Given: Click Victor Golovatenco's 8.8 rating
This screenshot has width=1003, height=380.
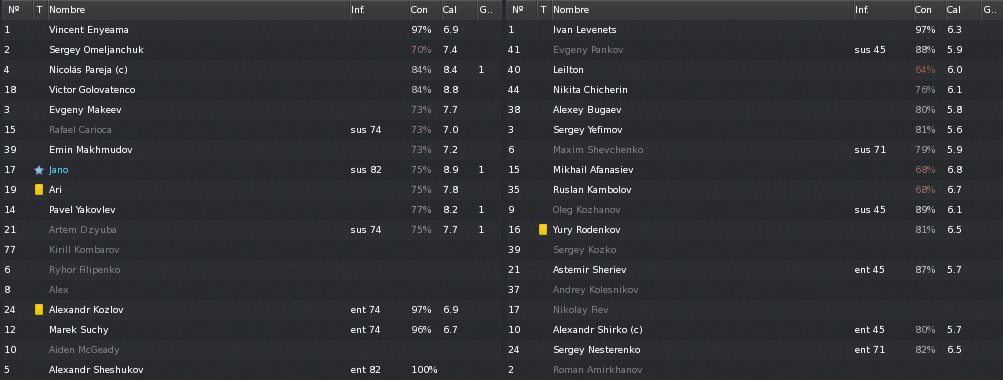Looking at the screenshot, I should [x=450, y=90].
